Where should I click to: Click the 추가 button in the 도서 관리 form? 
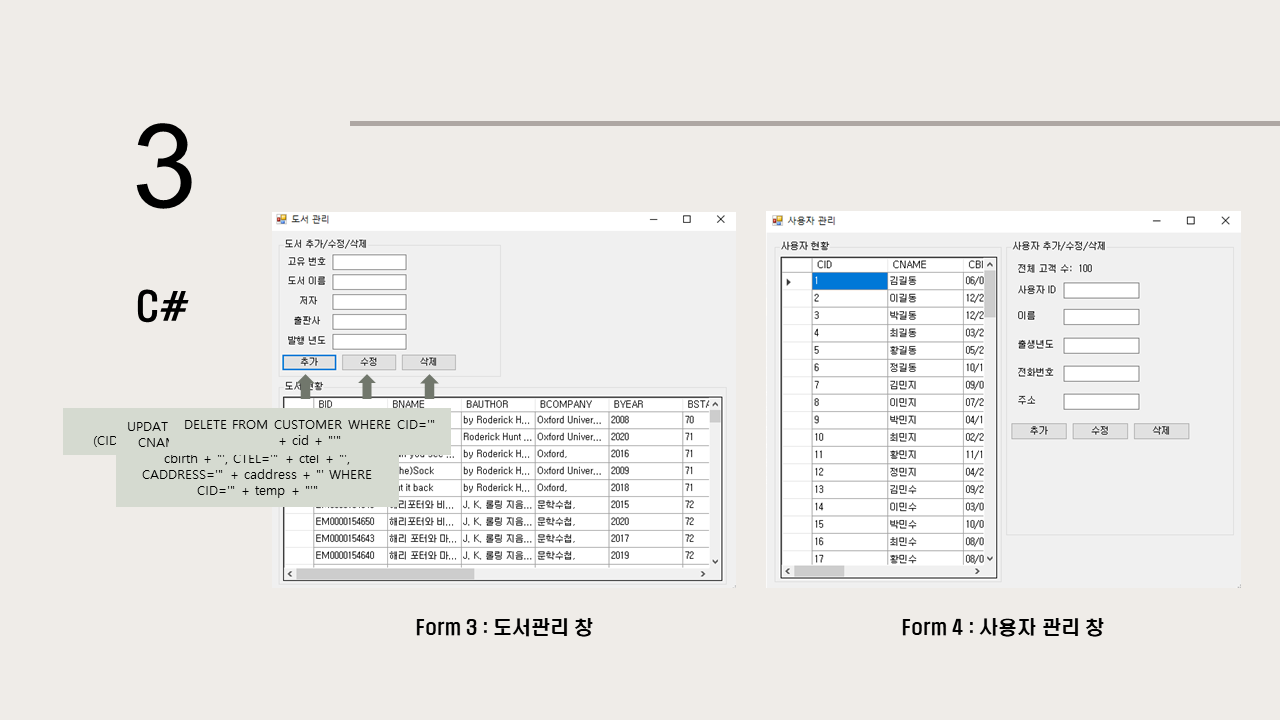pyautogui.click(x=309, y=361)
